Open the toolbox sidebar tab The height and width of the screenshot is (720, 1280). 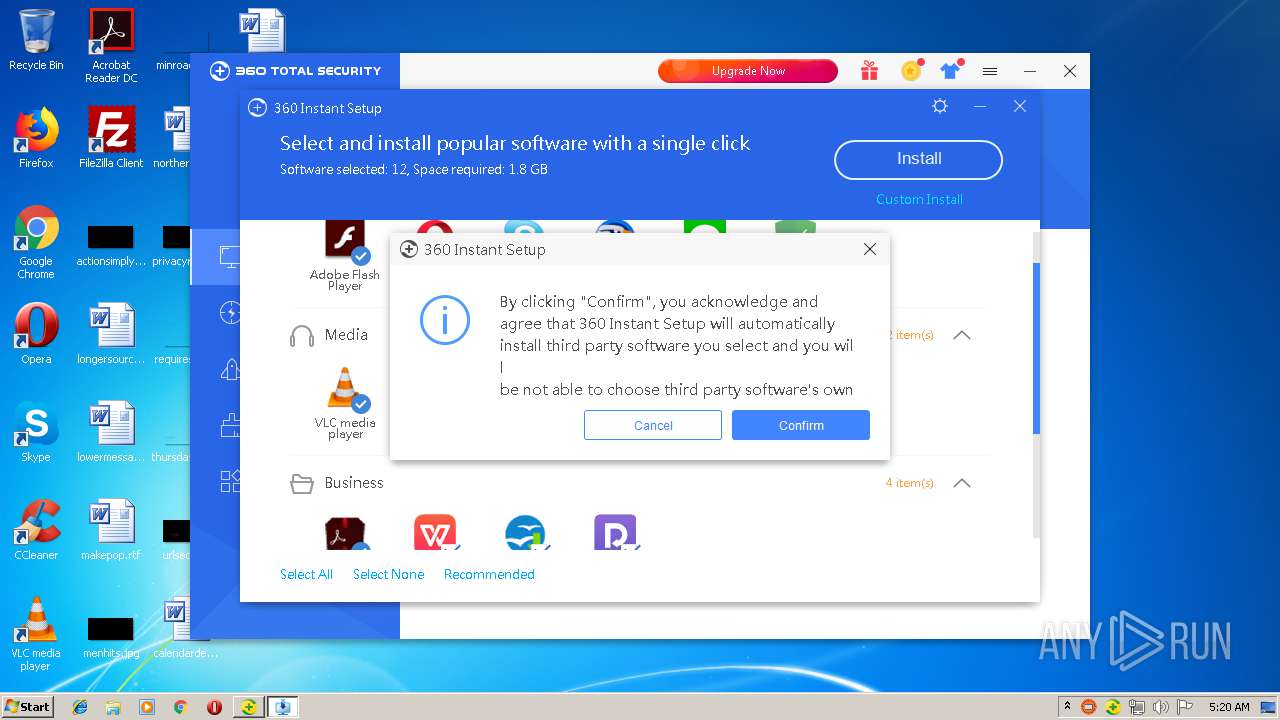point(230,482)
